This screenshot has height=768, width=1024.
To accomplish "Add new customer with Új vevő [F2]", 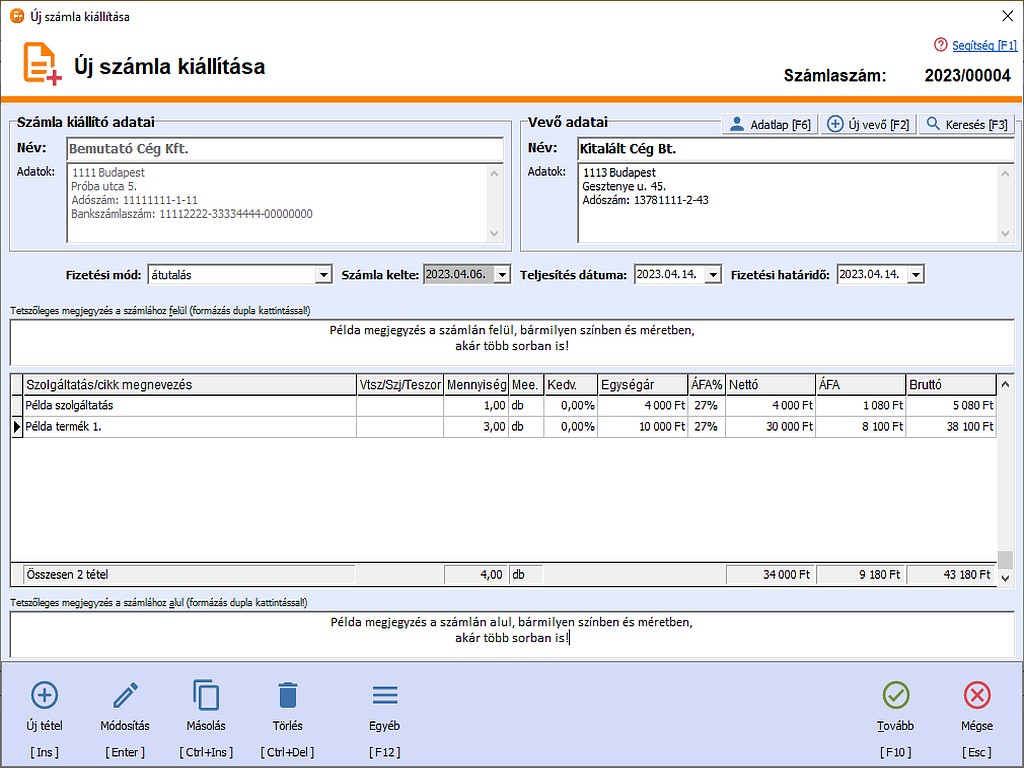I will (867, 125).
